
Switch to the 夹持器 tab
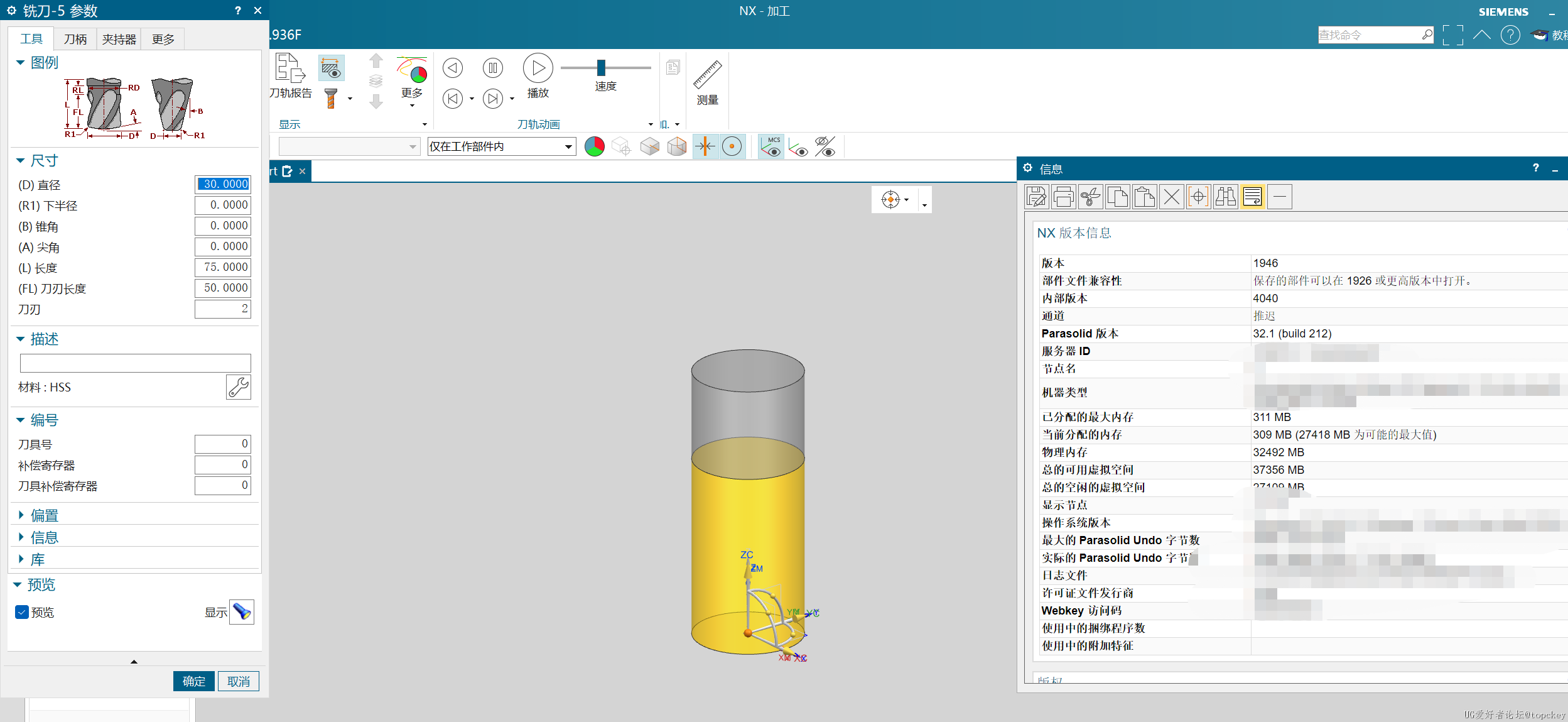point(119,39)
